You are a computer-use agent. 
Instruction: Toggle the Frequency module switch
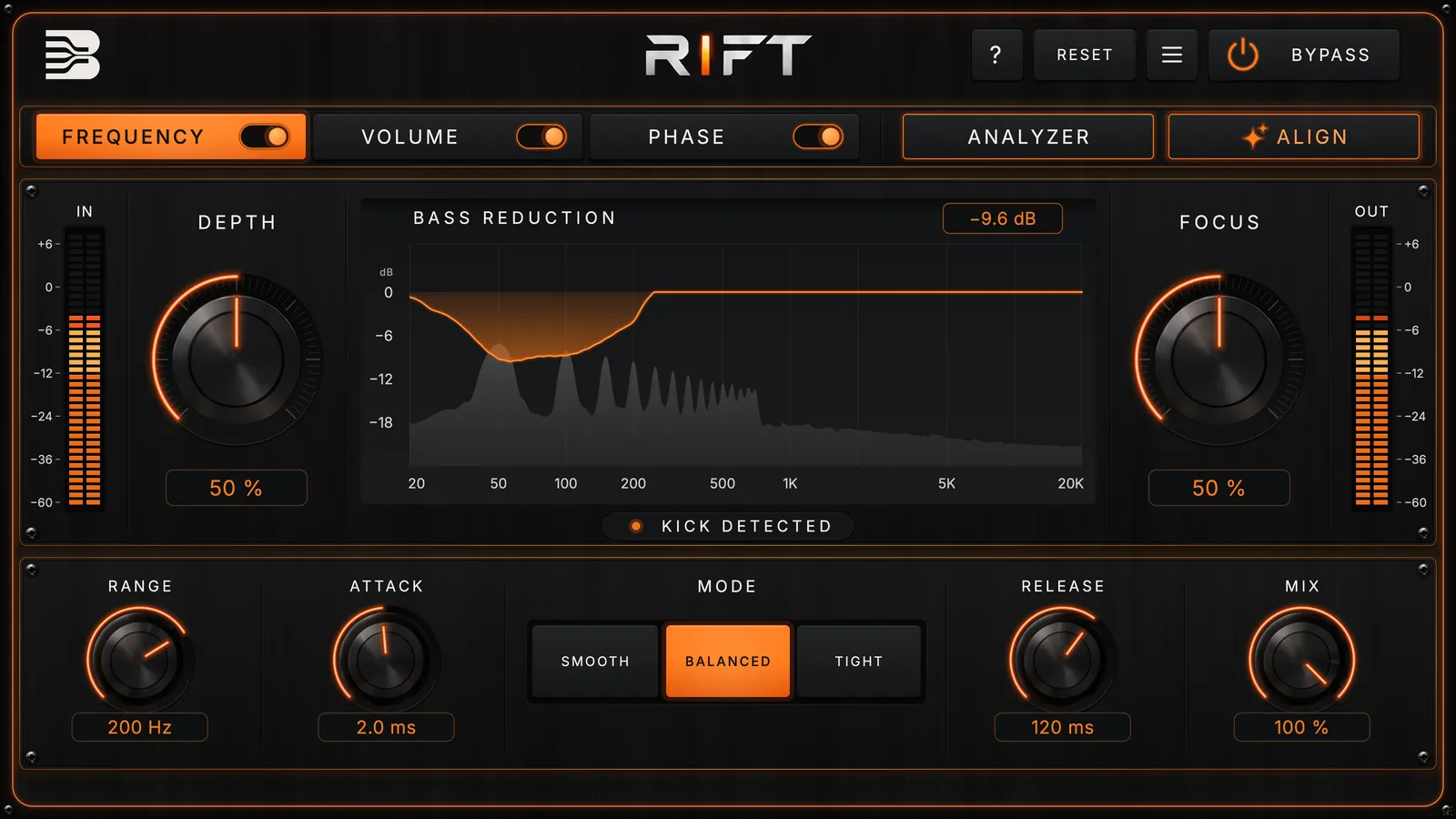tap(265, 136)
